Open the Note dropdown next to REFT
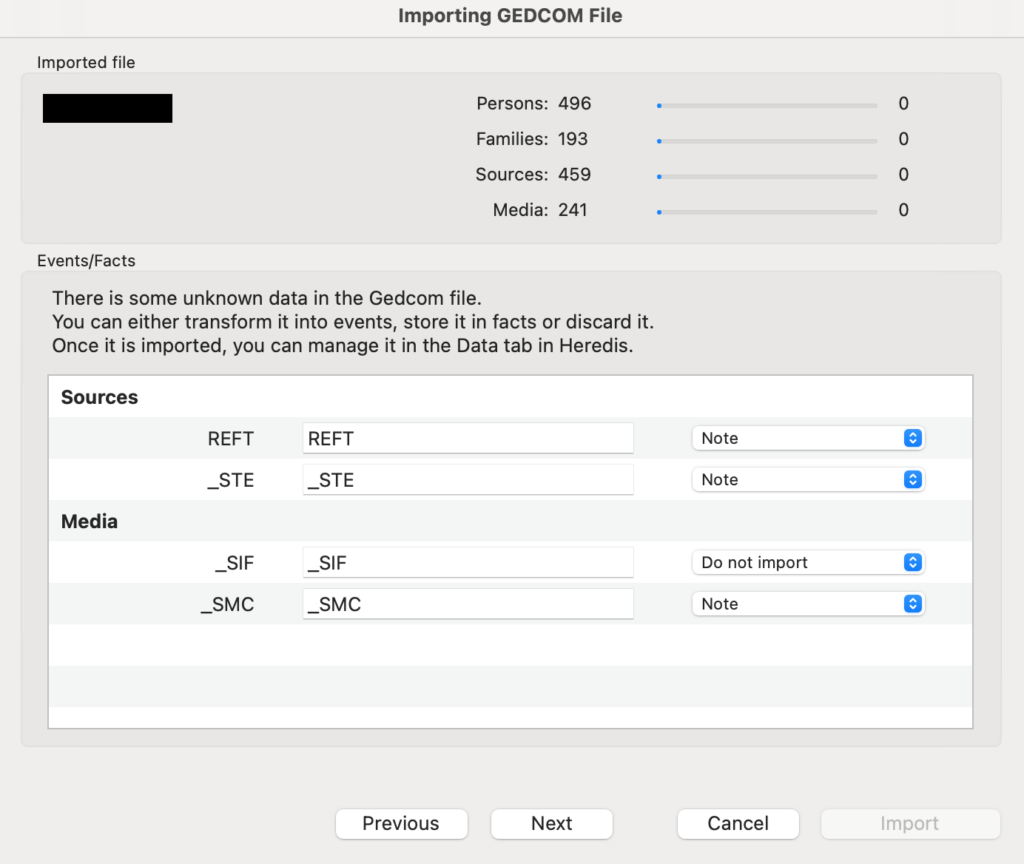Viewport: 1024px width, 864px height. coord(807,438)
